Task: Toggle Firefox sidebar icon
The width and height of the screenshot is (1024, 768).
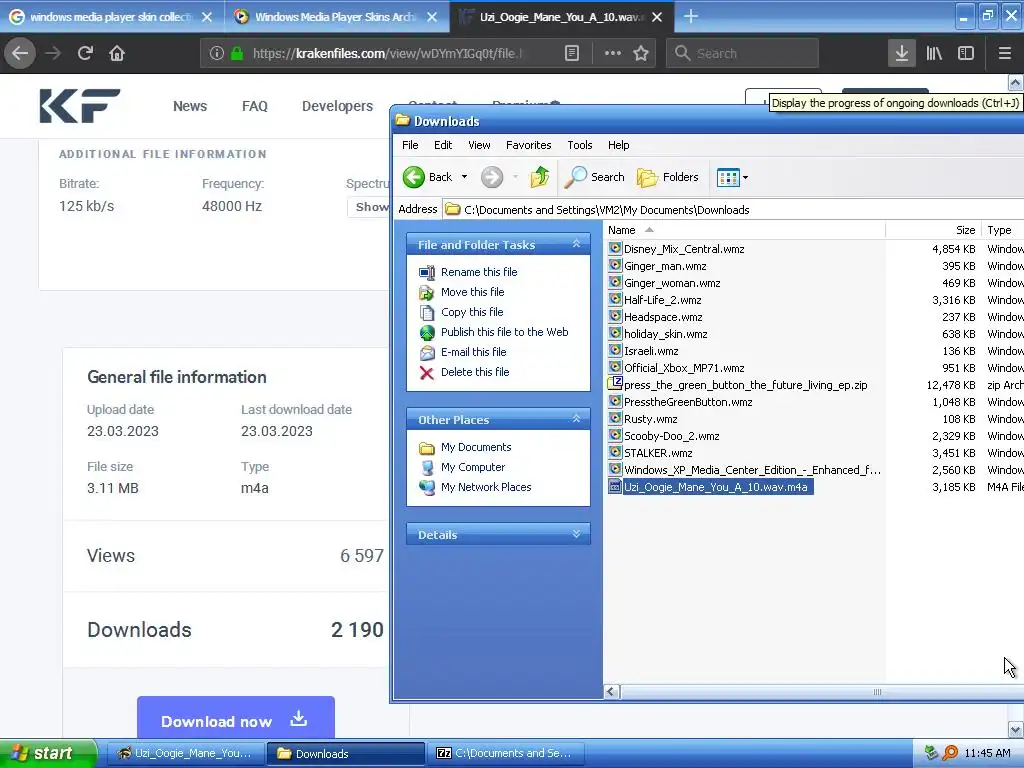Action: [x=966, y=53]
